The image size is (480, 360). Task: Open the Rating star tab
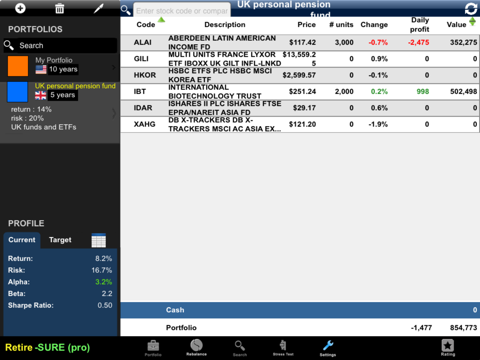pyautogui.click(x=448, y=348)
